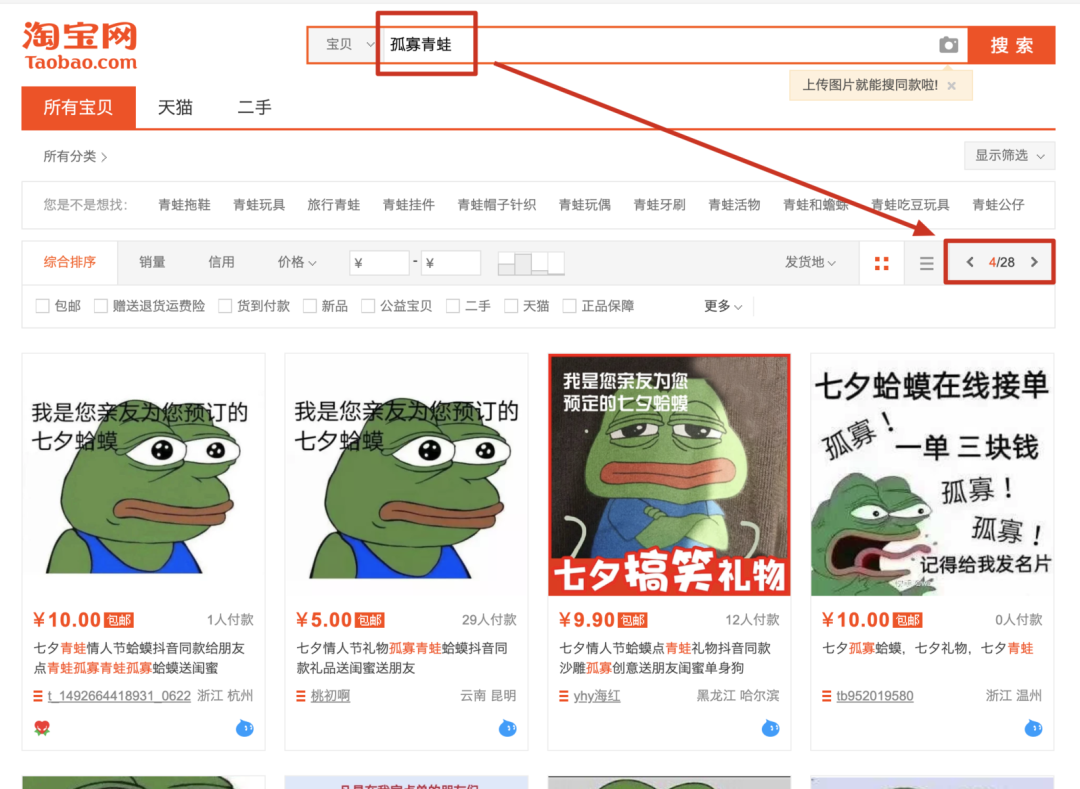Click the 搜索 button
The width and height of the screenshot is (1080, 789).
[x=1011, y=45]
